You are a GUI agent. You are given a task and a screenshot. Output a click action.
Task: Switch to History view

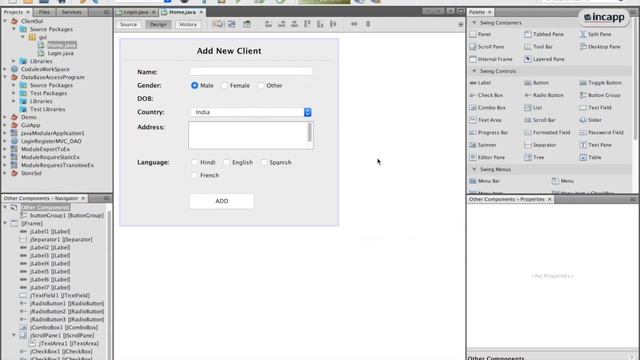click(188, 24)
